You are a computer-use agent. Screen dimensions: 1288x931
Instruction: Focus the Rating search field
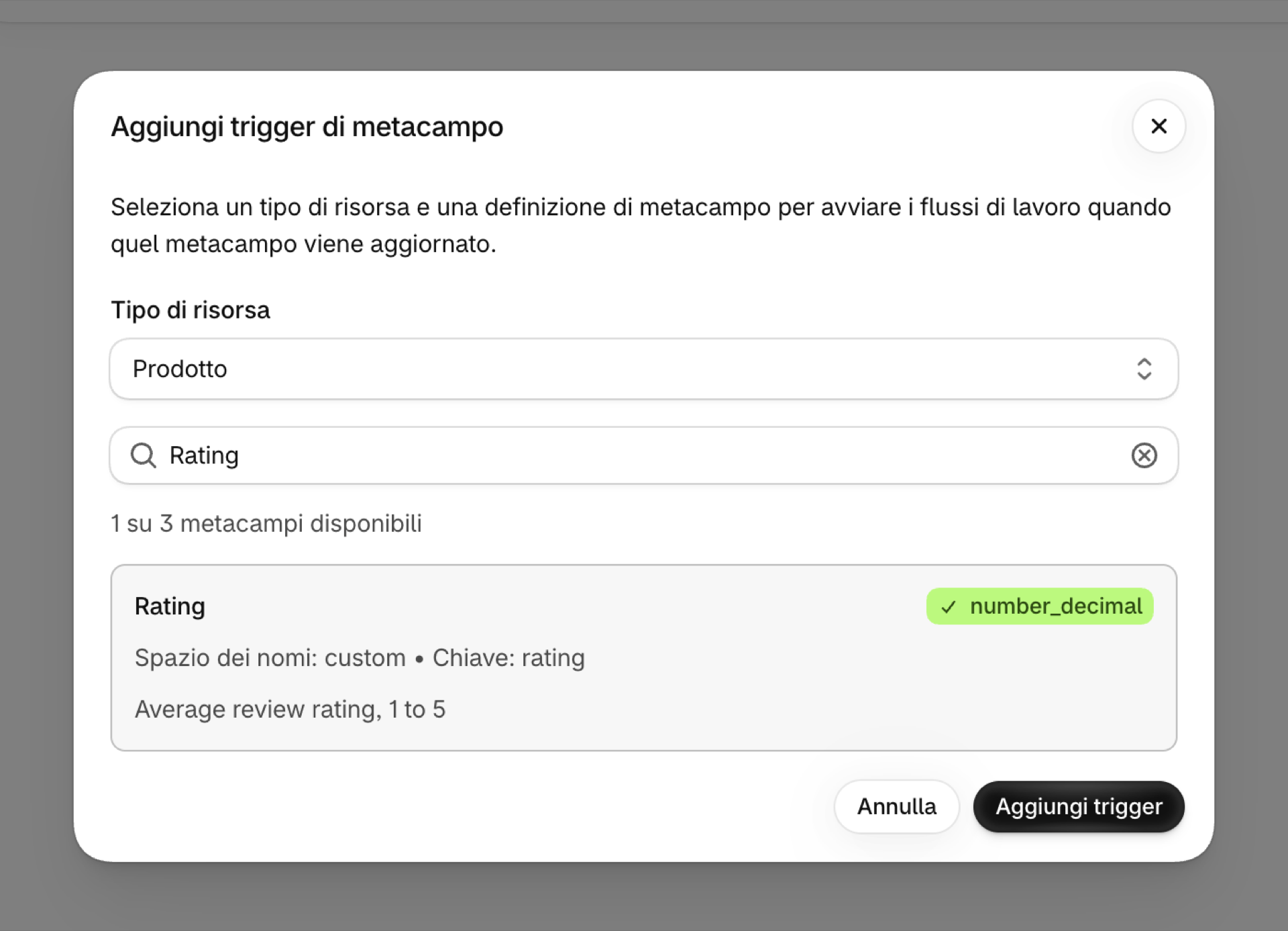(x=643, y=455)
